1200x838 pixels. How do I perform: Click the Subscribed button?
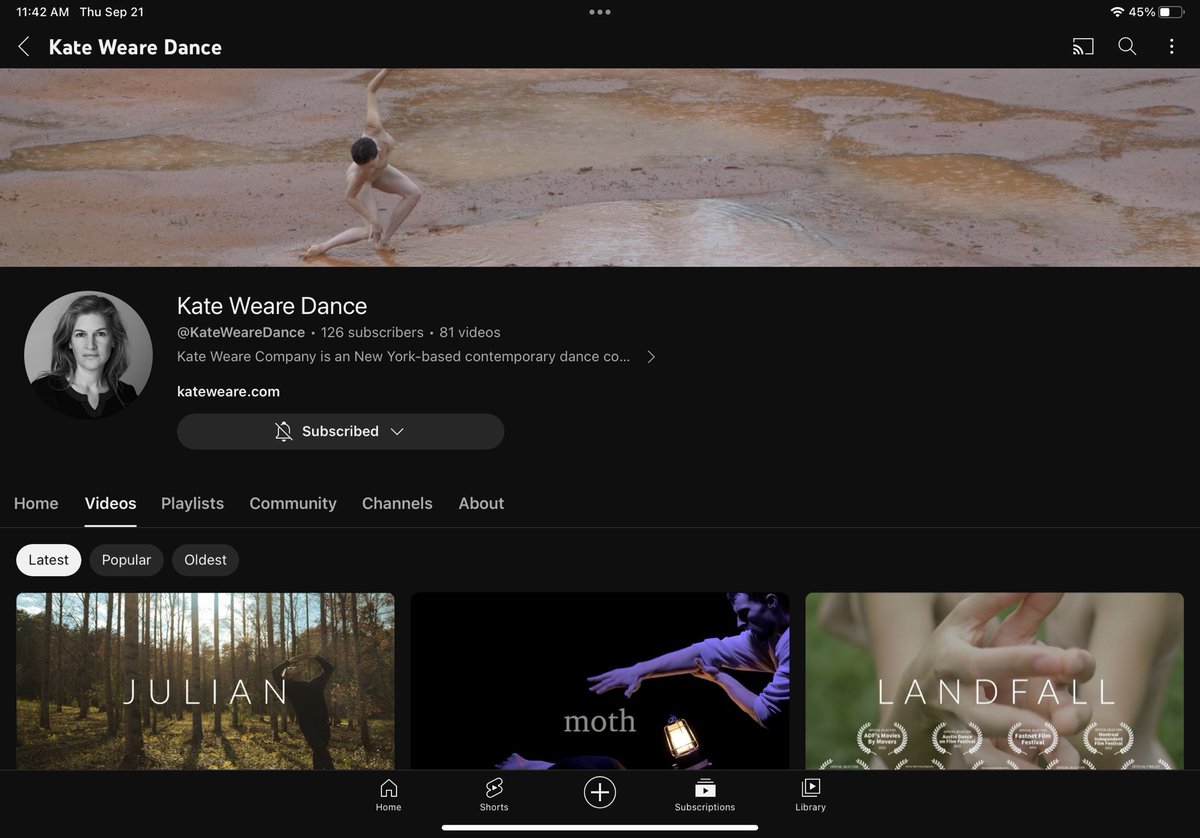point(340,431)
